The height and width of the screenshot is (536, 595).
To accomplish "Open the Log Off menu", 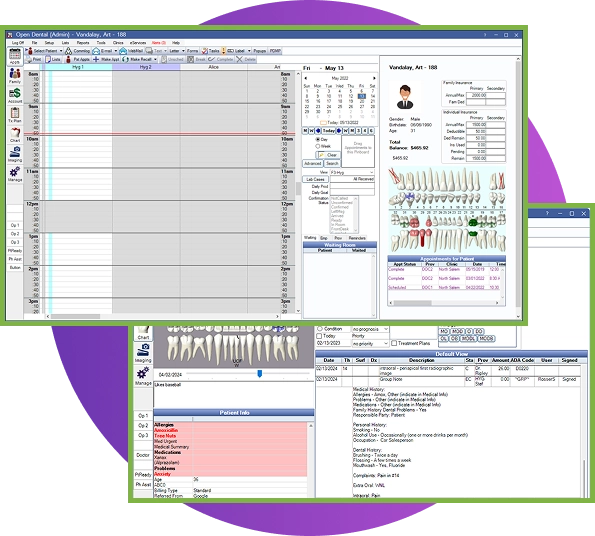I will 18,43.
